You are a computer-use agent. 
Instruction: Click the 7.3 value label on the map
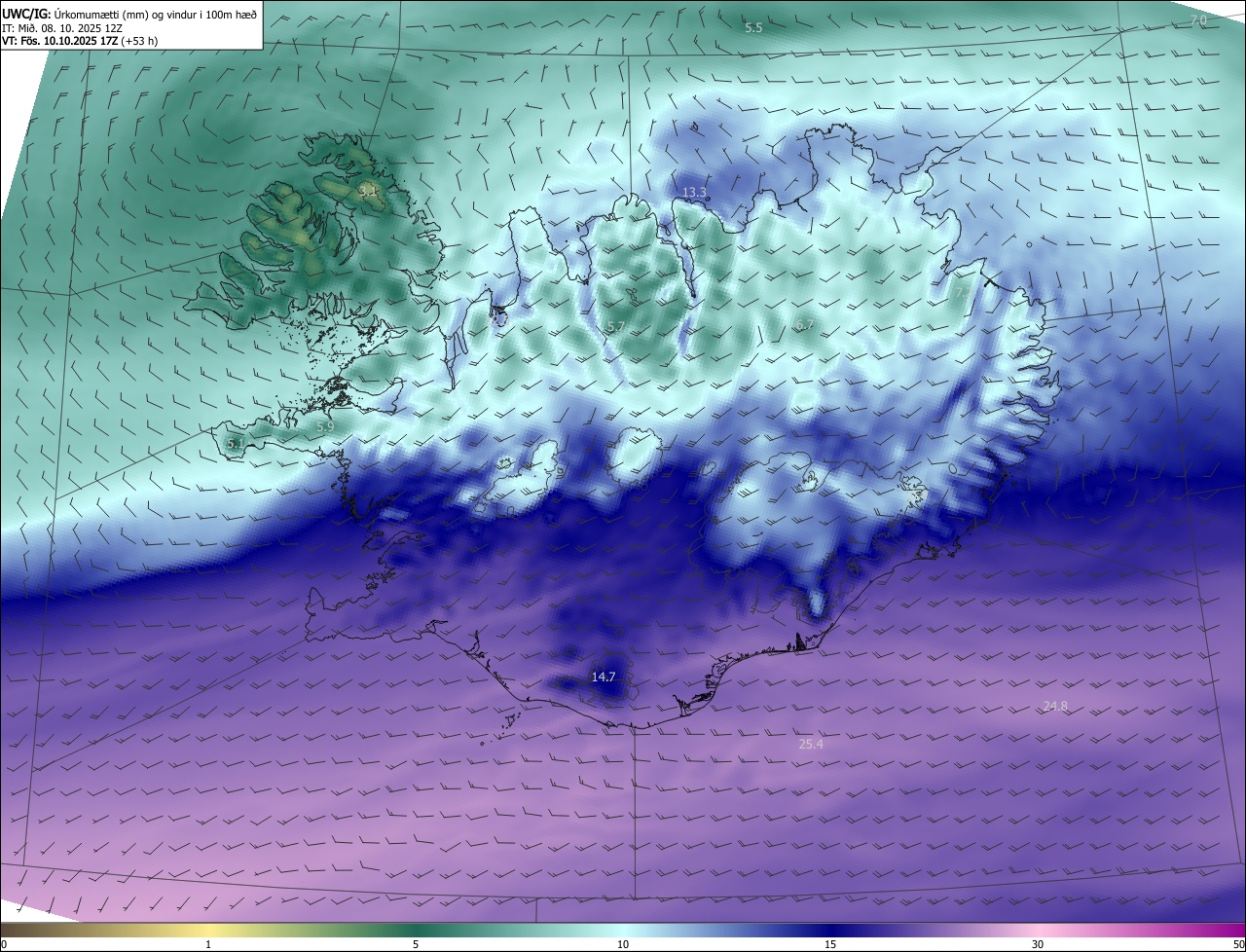962,292
